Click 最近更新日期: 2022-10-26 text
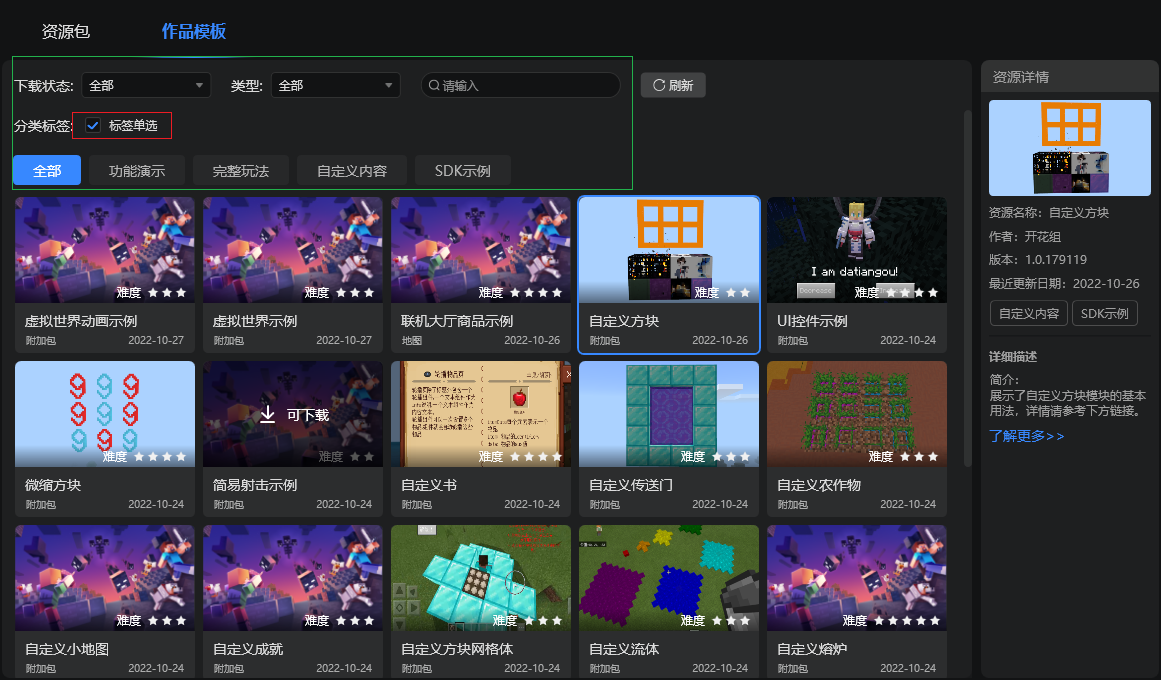The height and width of the screenshot is (680, 1161). pos(1064,283)
